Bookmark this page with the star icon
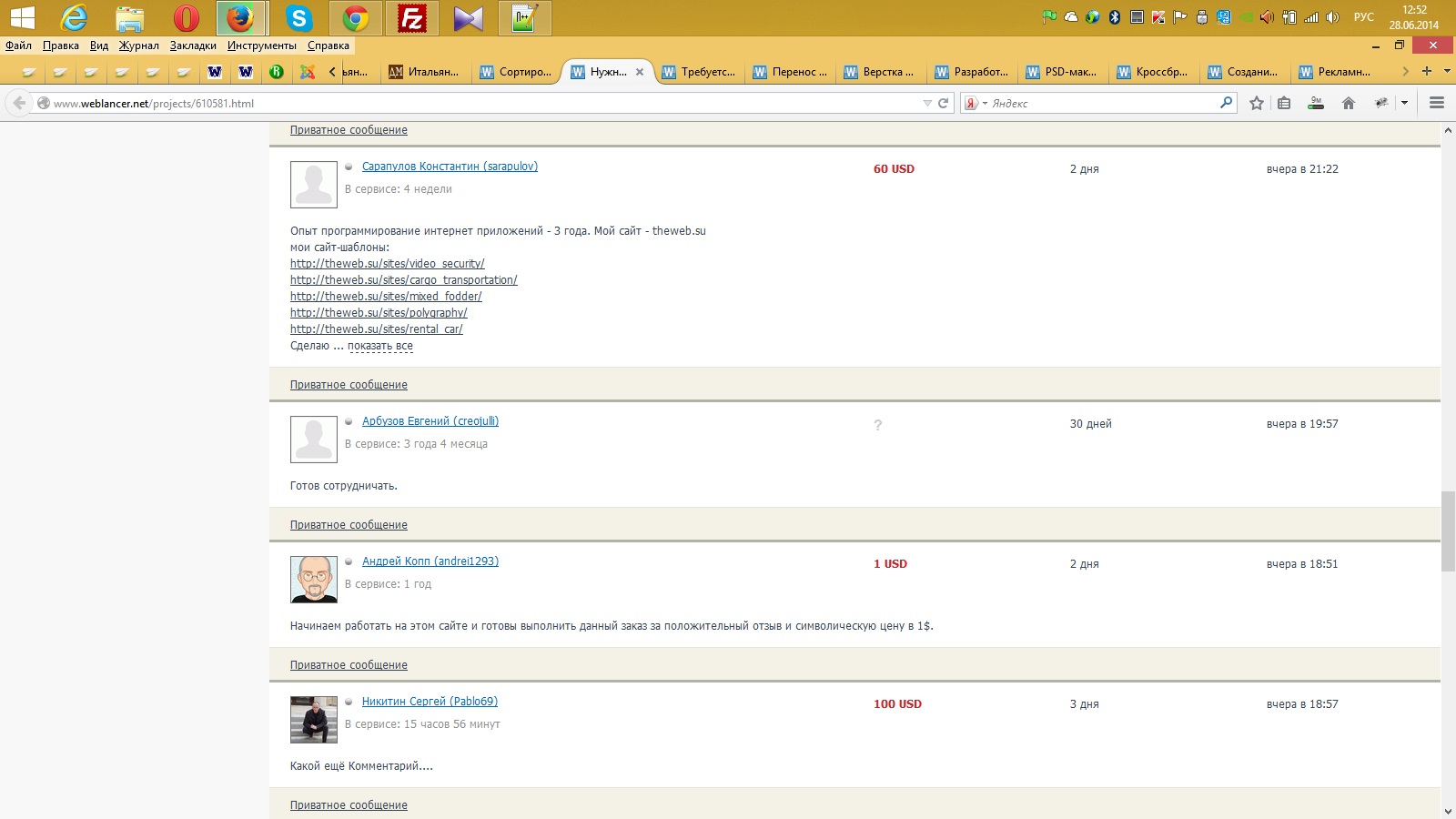 [1257, 104]
